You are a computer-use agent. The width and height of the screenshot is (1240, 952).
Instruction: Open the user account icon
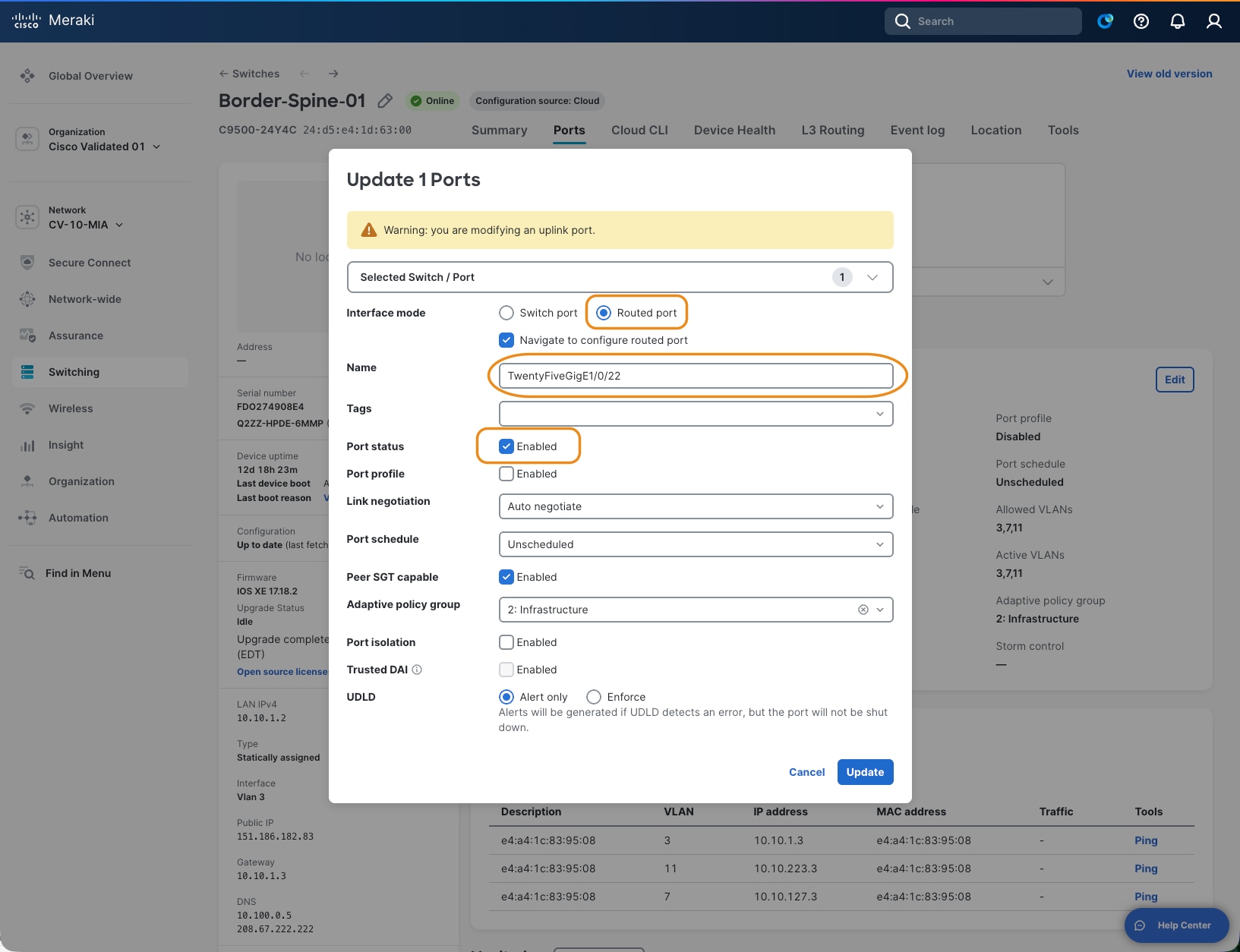pyautogui.click(x=1214, y=21)
